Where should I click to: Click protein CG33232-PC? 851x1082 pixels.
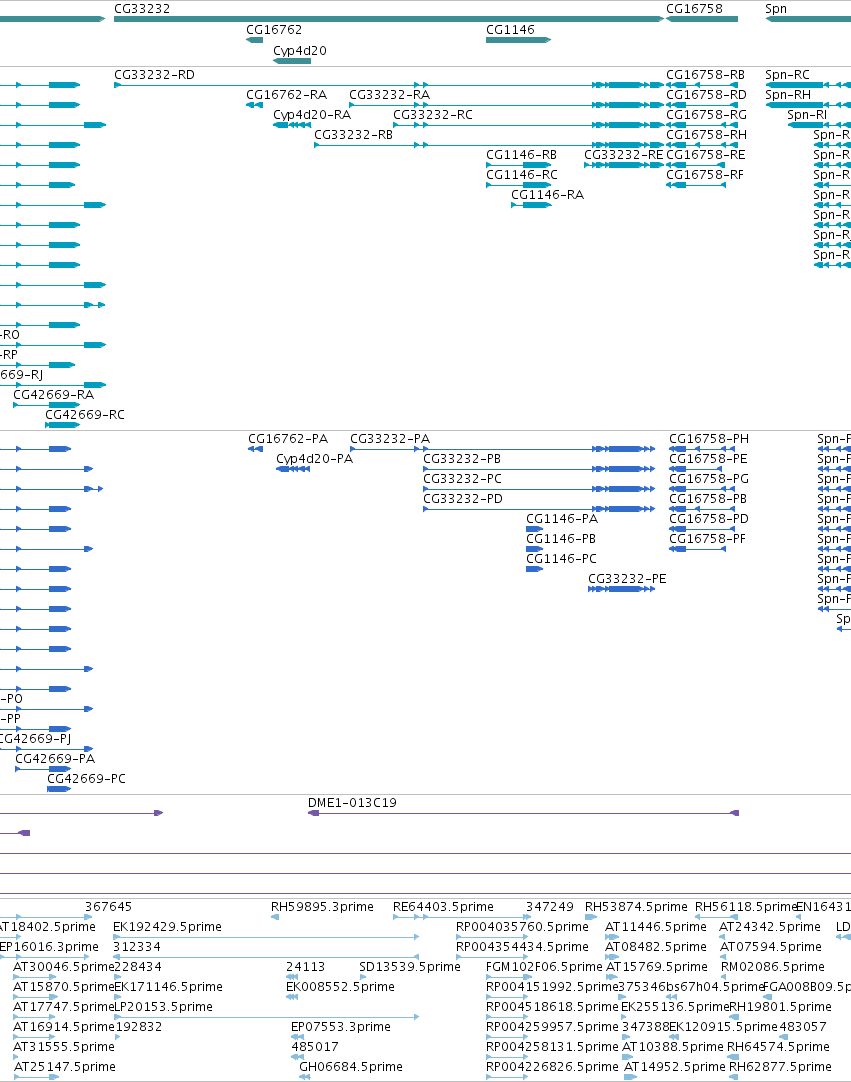(539, 489)
